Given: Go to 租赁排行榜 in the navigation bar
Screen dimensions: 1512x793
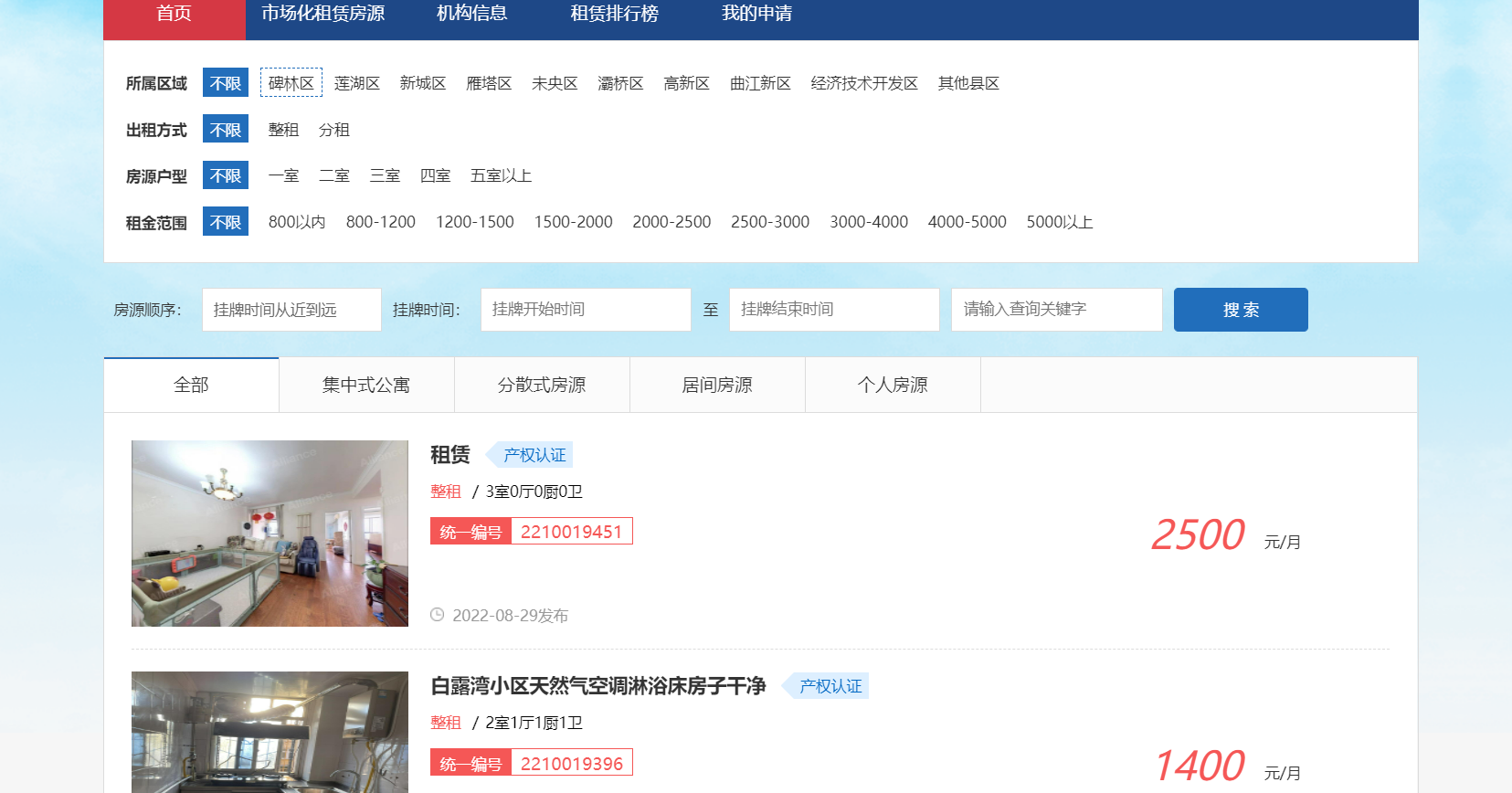Looking at the screenshot, I should coord(614,14).
